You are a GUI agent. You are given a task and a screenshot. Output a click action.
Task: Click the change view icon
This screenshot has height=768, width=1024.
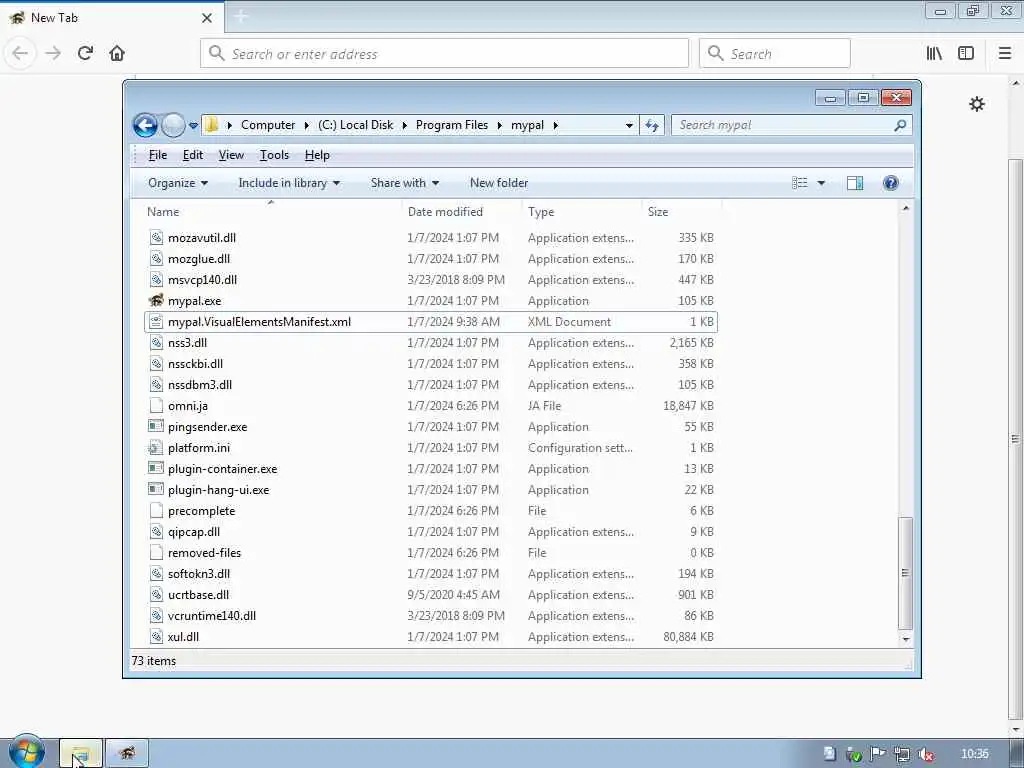pyautogui.click(x=800, y=183)
